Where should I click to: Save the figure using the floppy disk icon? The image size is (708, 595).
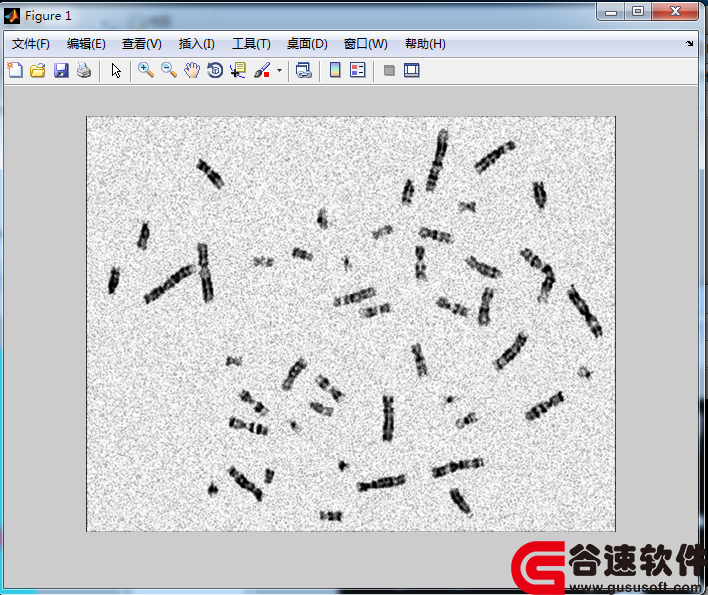coord(61,70)
